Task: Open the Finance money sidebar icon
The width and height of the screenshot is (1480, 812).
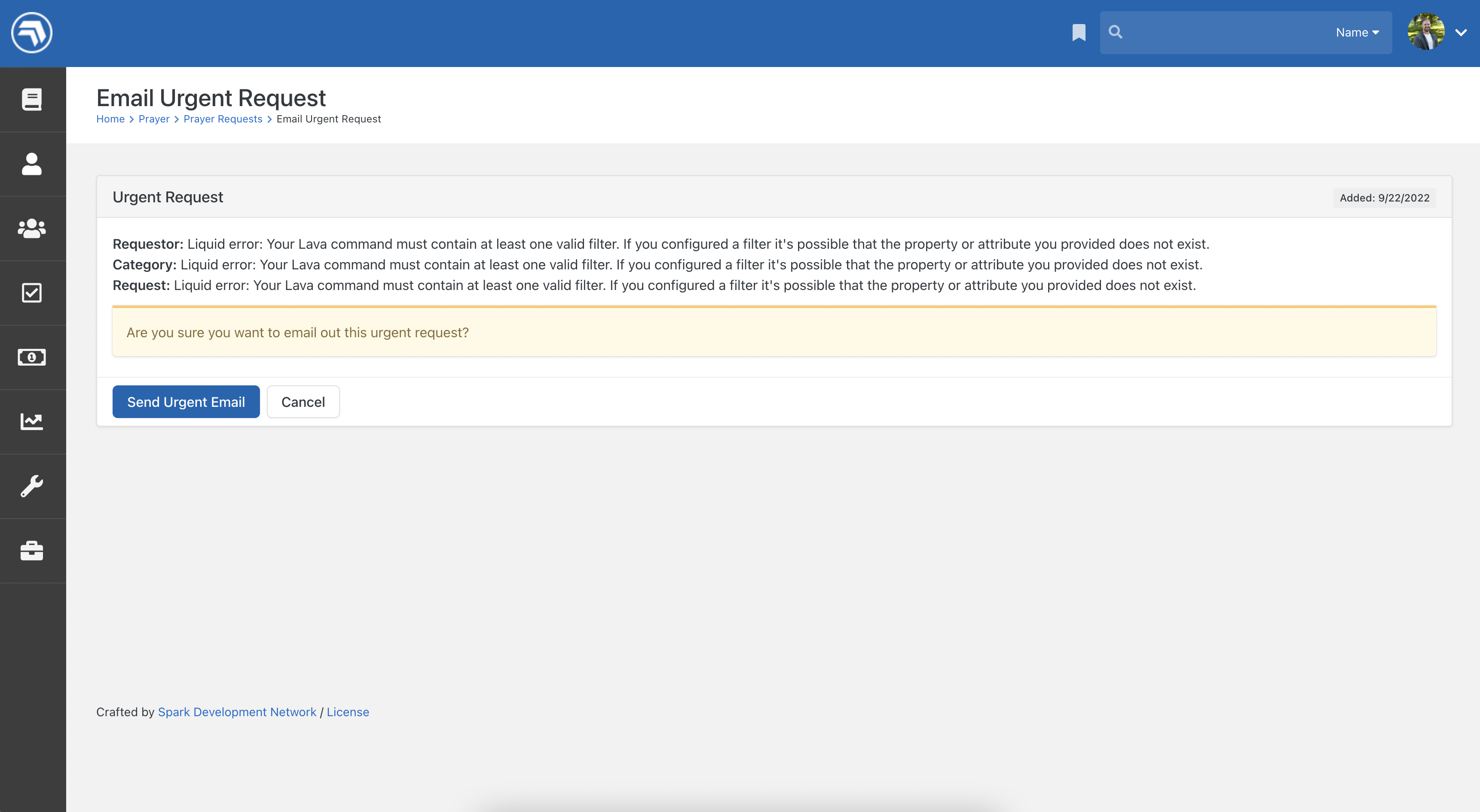Action: pyautogui.click(x=32, y=357)
